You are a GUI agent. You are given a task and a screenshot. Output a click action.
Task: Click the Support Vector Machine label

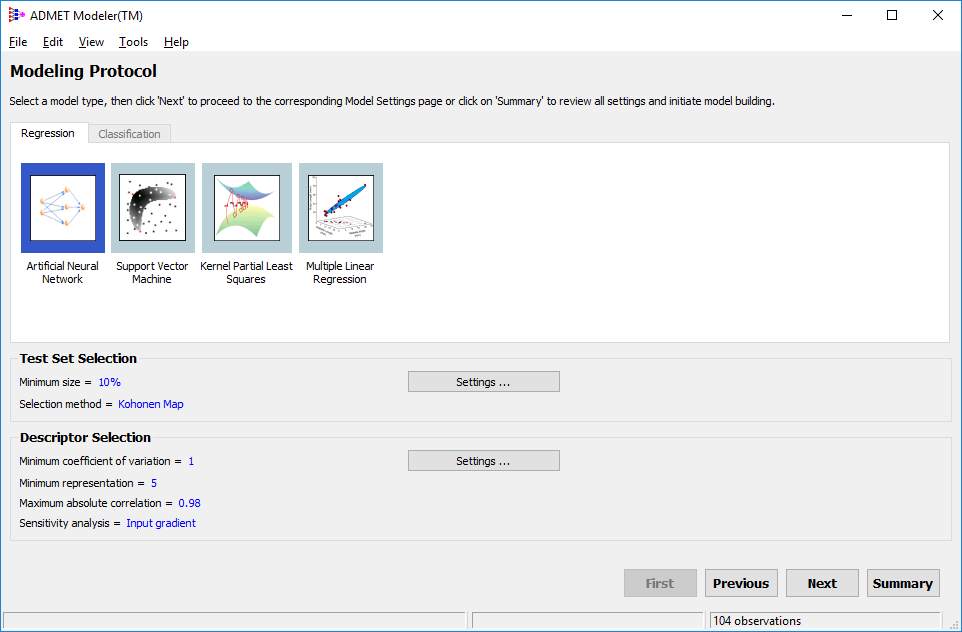click(152, 272)
